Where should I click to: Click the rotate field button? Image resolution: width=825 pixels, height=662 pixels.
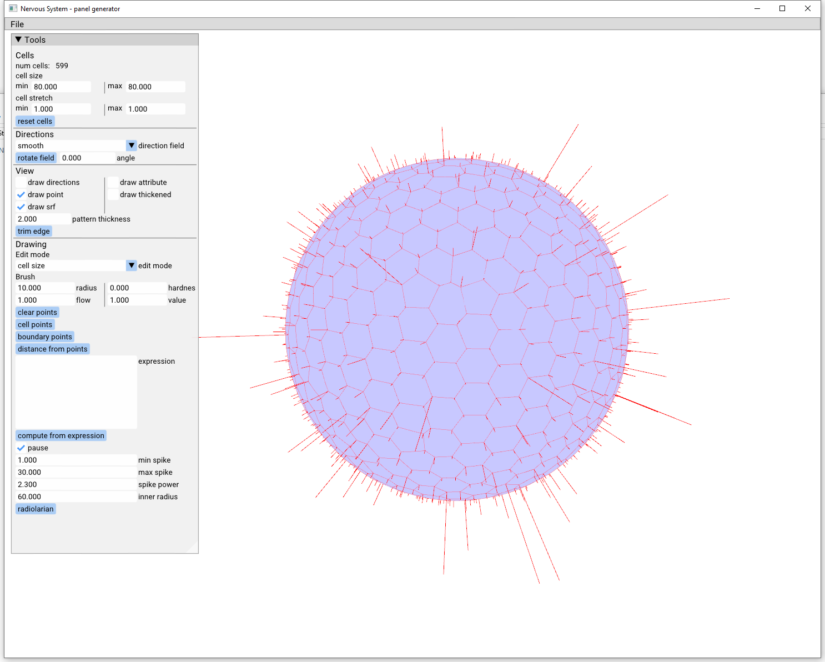(x=35, y=158)
